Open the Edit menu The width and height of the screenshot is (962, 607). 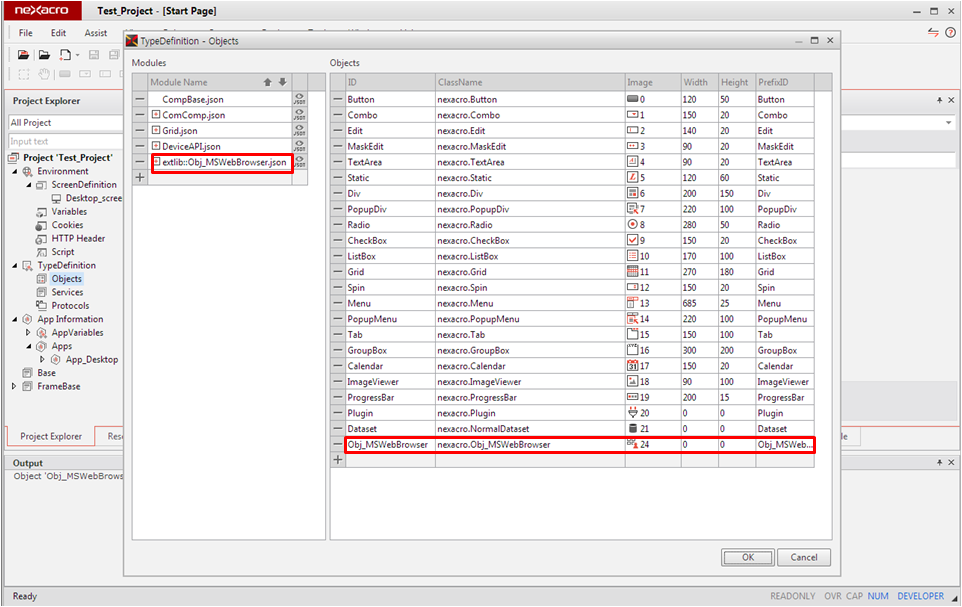point(59,33)
